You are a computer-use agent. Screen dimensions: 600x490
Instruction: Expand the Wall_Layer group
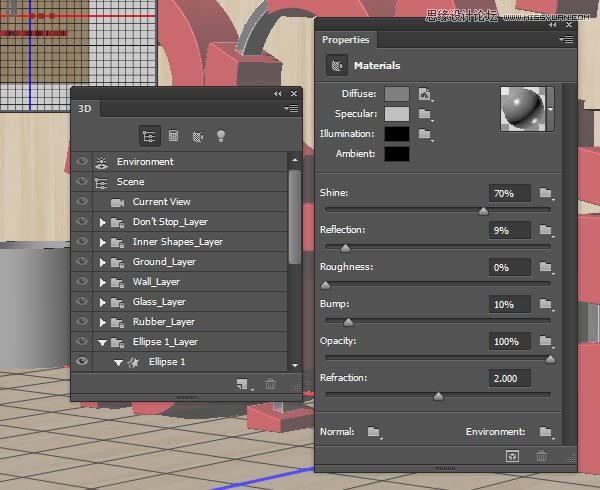pyautogui.click(x=102, y=282)
